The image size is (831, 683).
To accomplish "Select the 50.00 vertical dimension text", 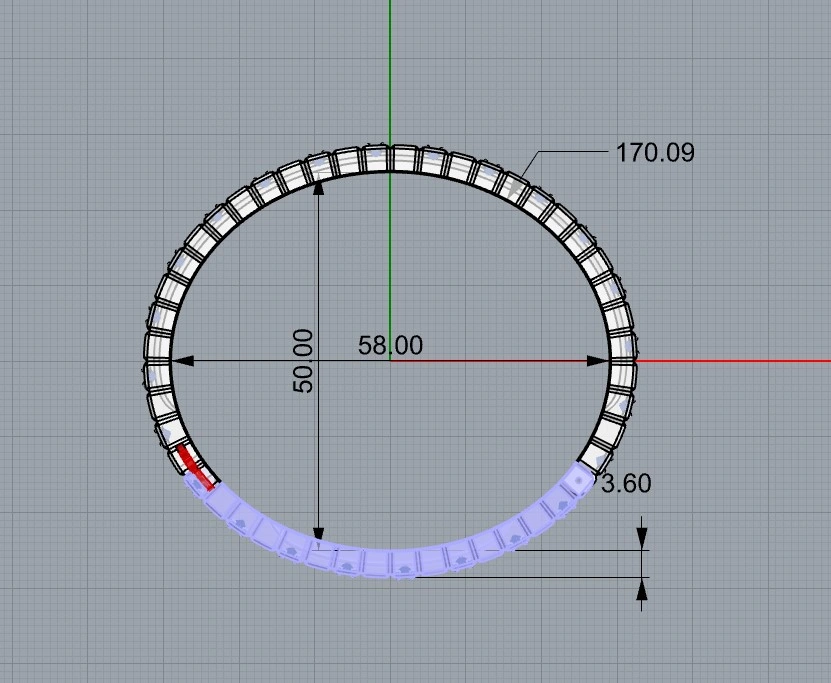I will point(303,360).
